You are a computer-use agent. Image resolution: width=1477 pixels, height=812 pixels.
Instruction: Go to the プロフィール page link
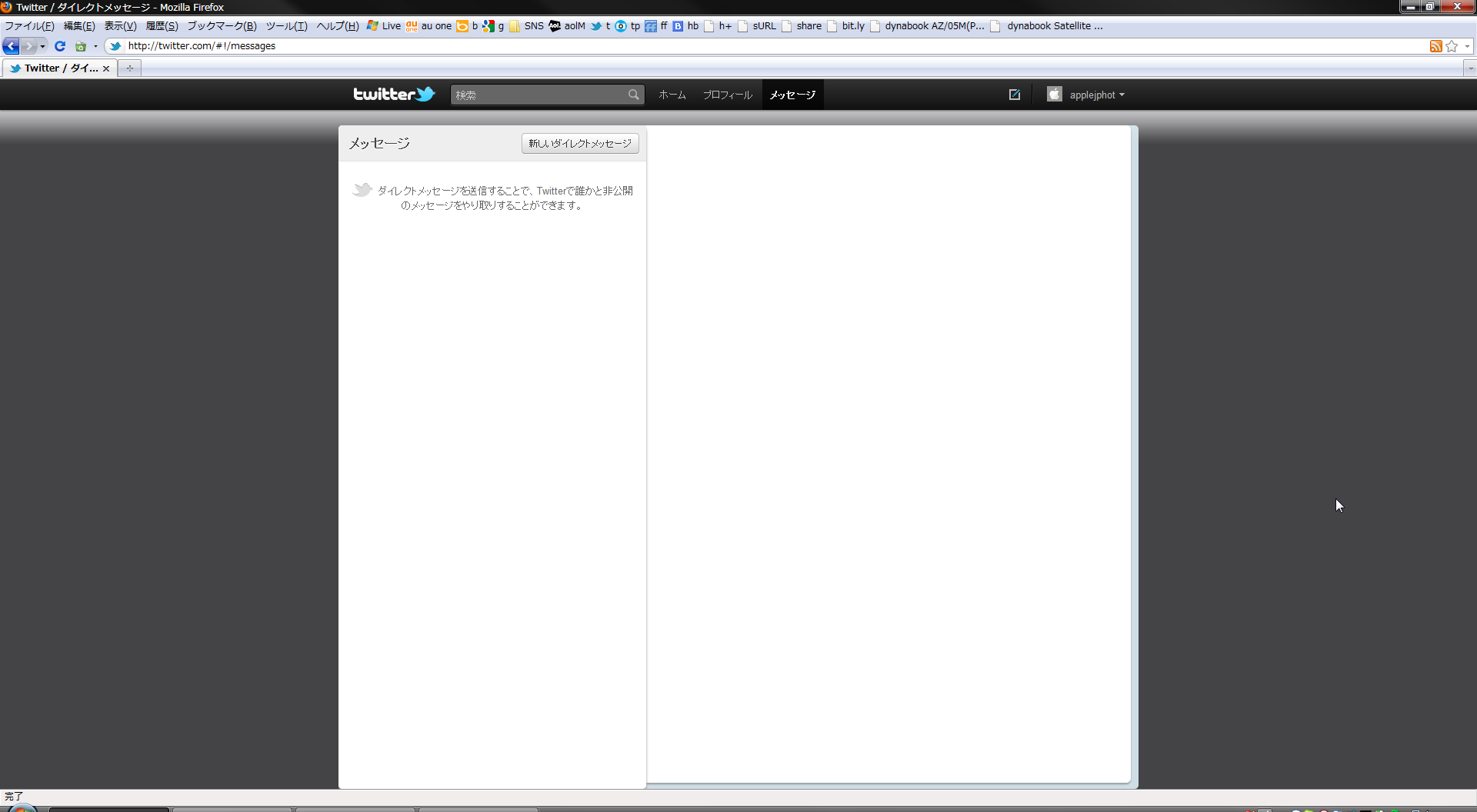pyautogui.click(x=727, y=95)
